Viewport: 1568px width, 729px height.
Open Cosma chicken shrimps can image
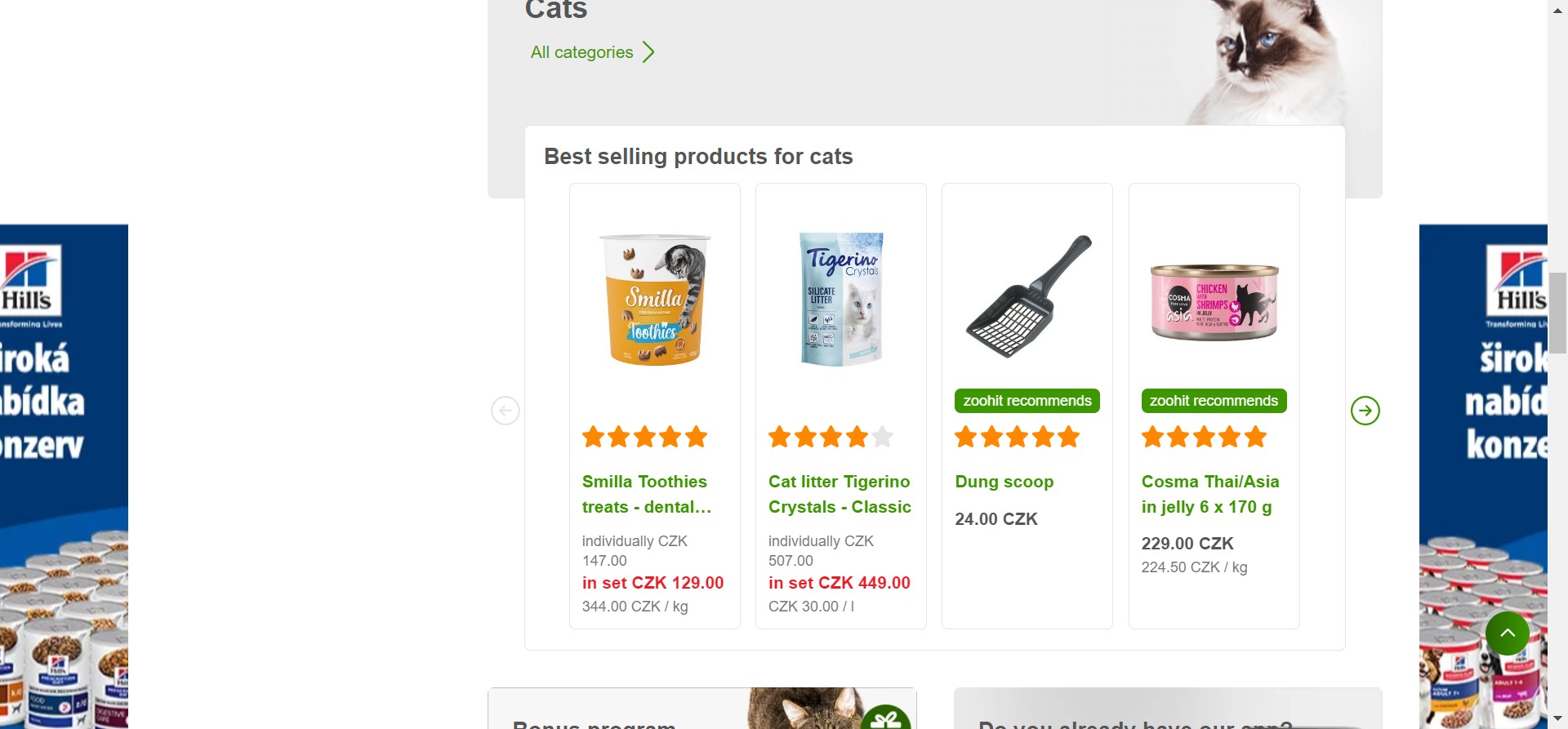tap(1214, 301)
